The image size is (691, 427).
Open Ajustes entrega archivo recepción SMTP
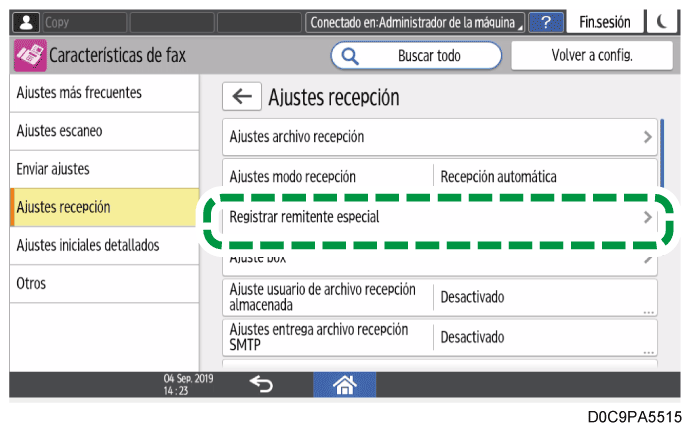[439, 337]
